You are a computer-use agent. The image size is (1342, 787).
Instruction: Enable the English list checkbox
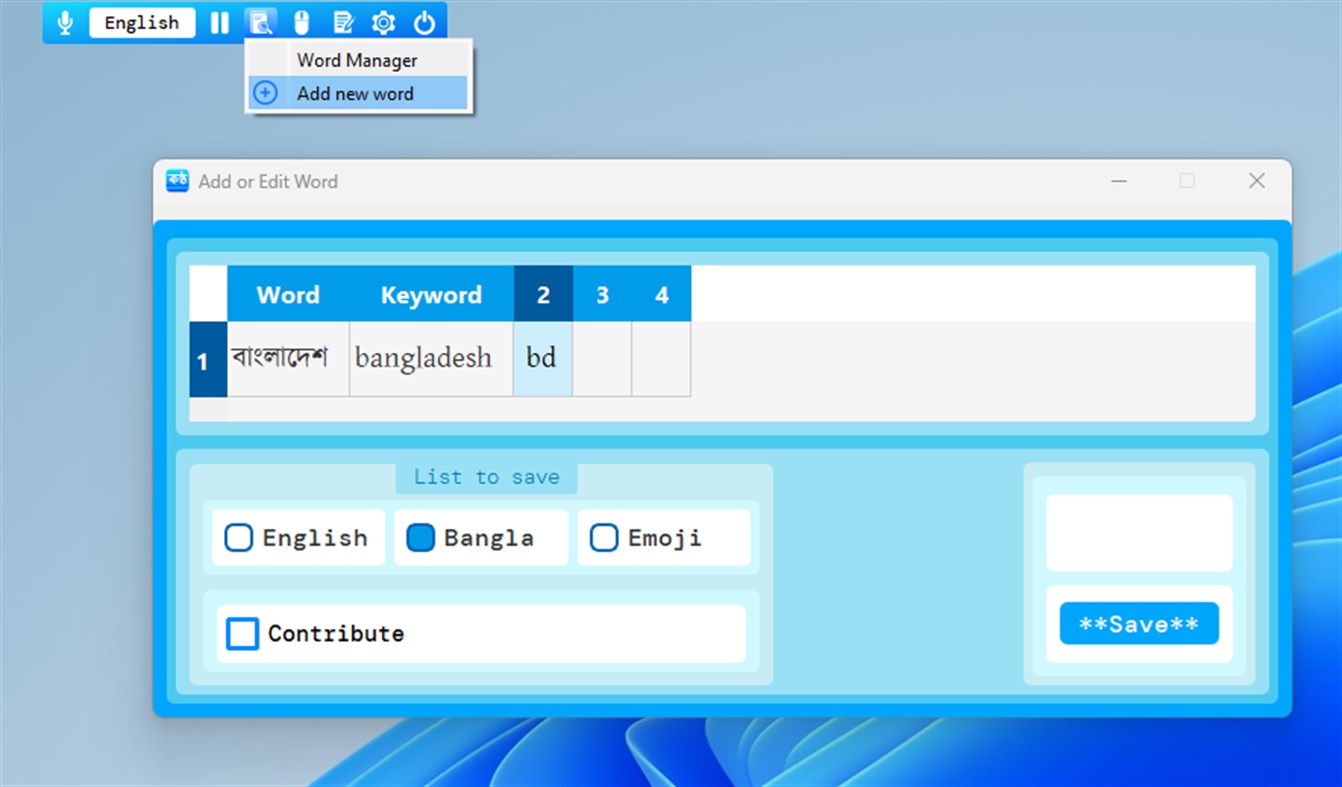[x=238, y=537]
